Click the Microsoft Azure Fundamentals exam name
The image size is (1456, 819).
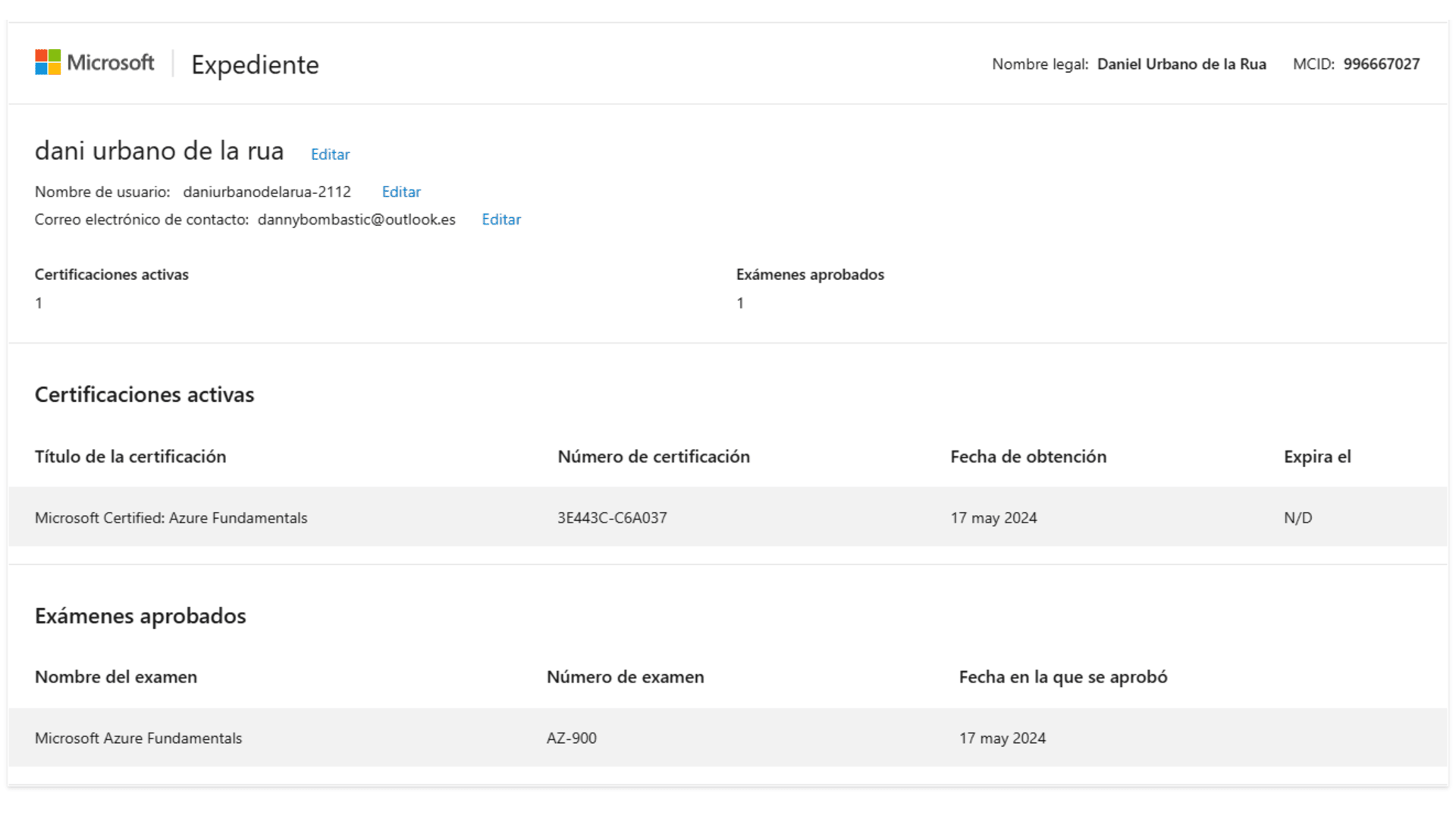pos(139,738)
